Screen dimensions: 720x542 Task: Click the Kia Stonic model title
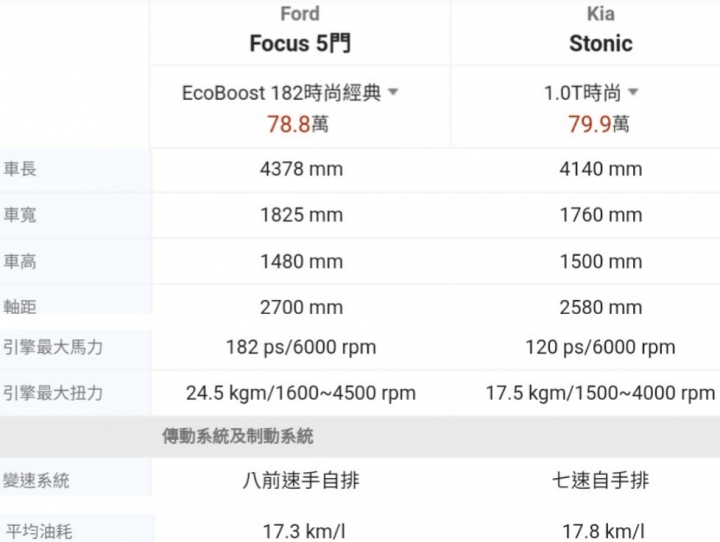point(601,44)
